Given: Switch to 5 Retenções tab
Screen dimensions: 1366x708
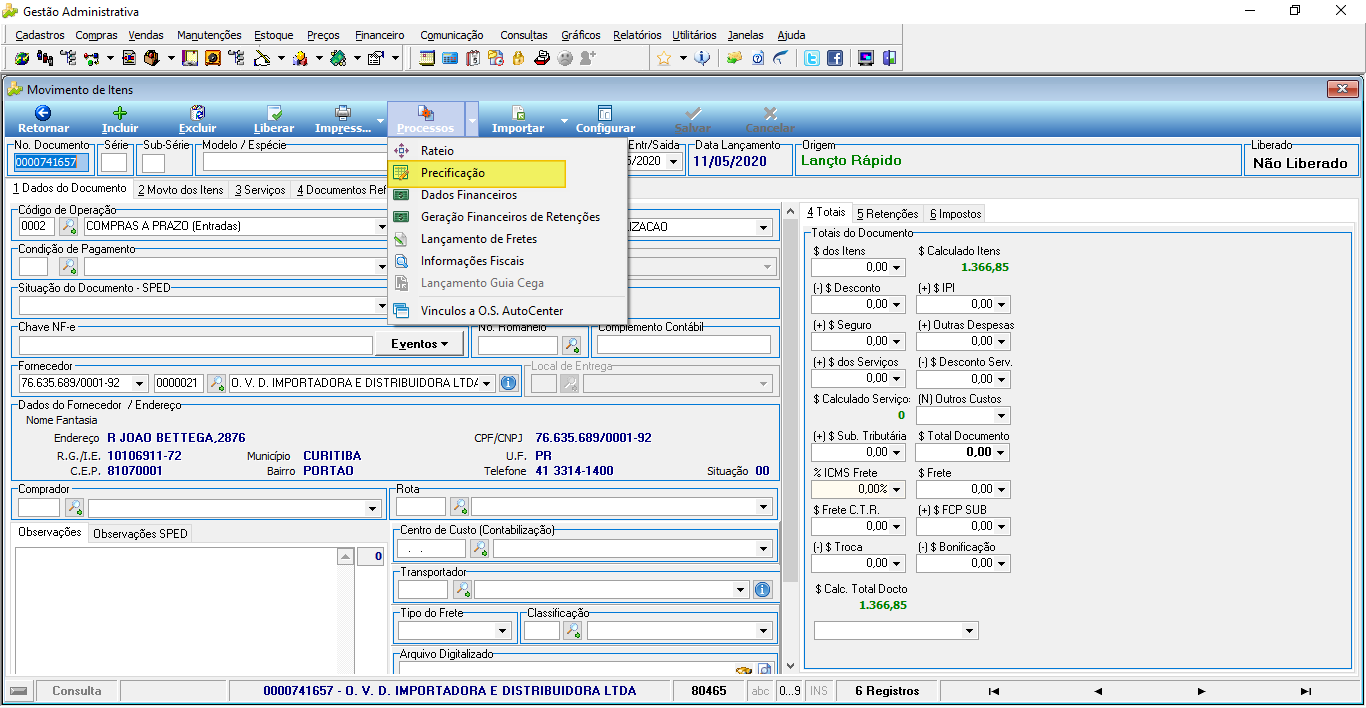Looking at the screenshot, I should (x=888, y=213).
